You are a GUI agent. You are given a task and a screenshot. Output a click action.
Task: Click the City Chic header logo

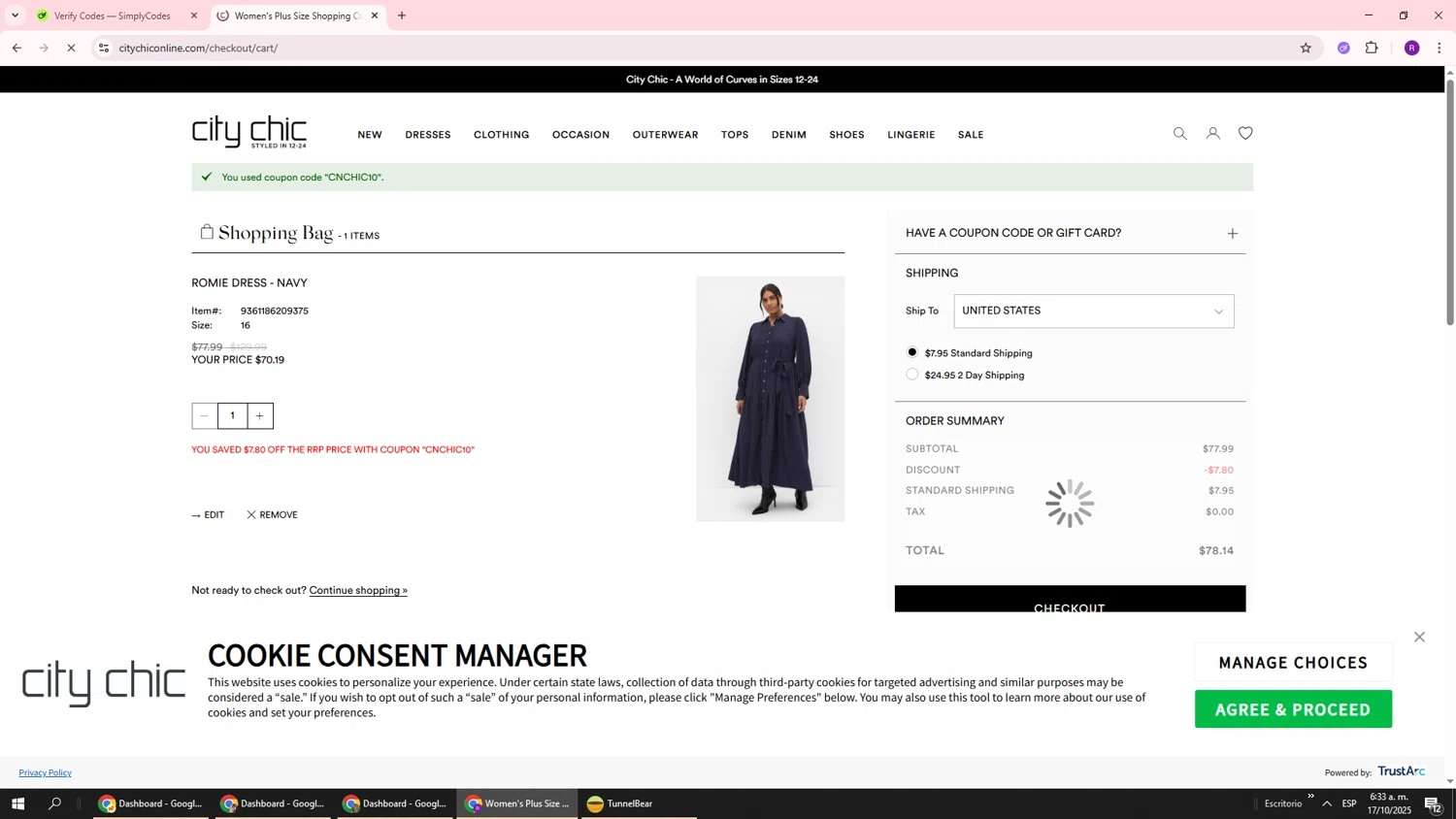pyautogui.click(x=249, y=132)
